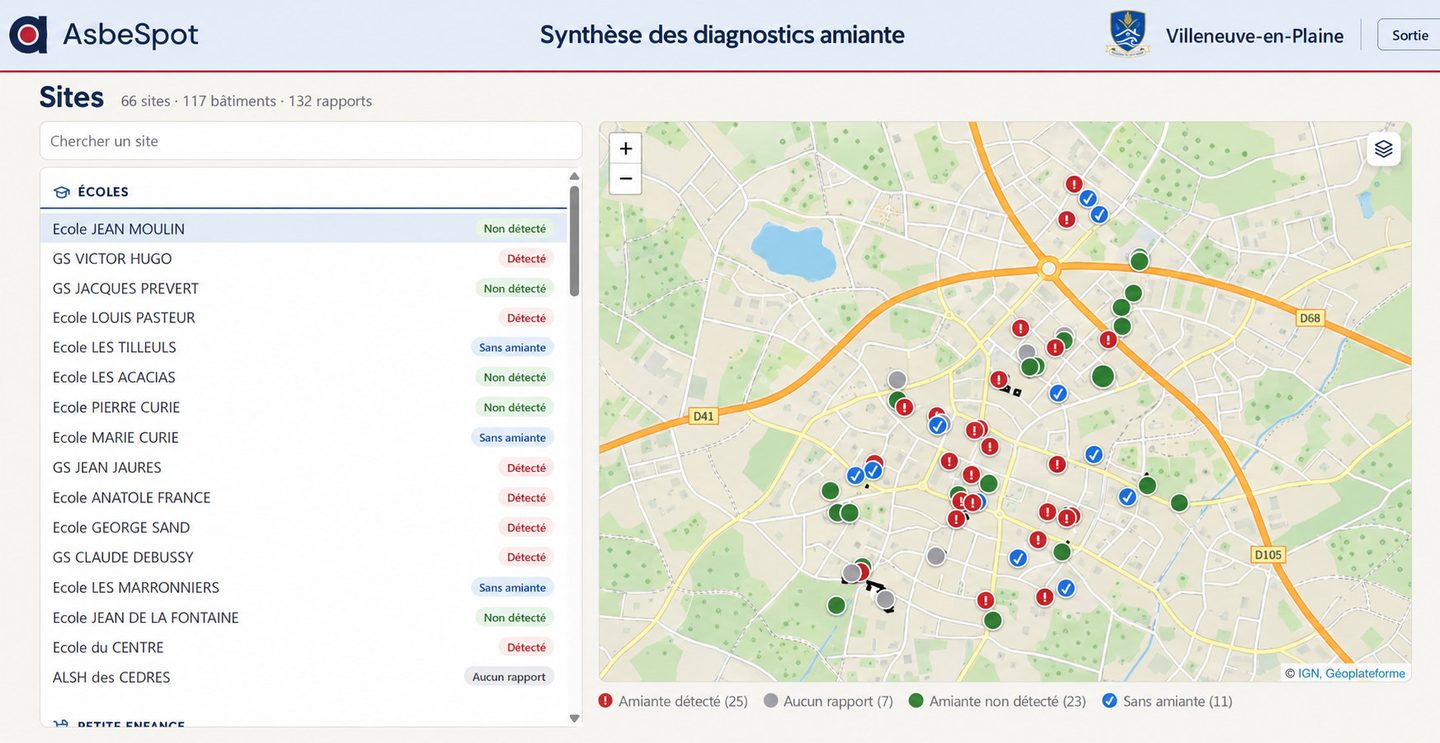Click the list scrollbar up arrow
Viewport: 1440px width, 743px height.
tap(574, 177)
